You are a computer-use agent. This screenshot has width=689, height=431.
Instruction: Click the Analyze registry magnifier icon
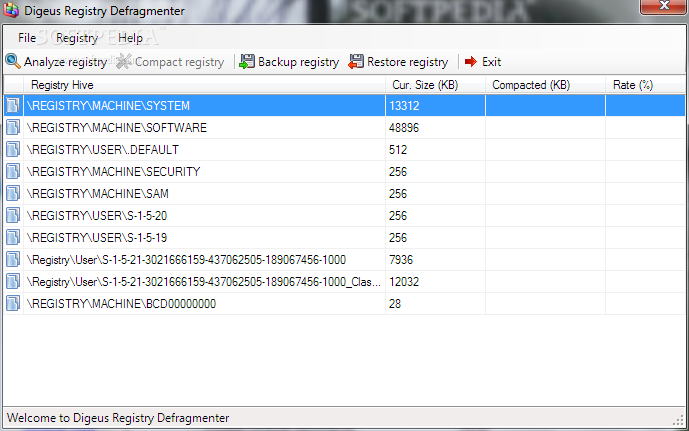click(13, 61)
